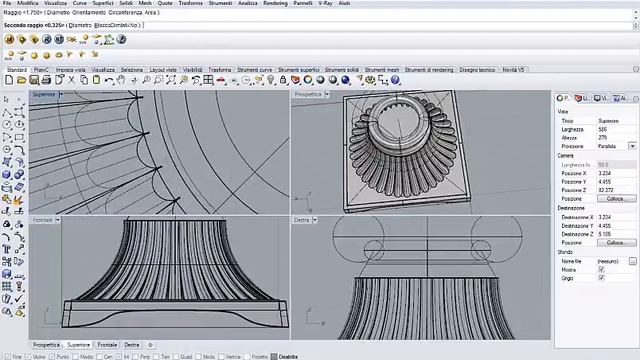The width and height of the screenshot is (640, 360).
Task: Click the red car icon in toolbar
Action: 221,80
